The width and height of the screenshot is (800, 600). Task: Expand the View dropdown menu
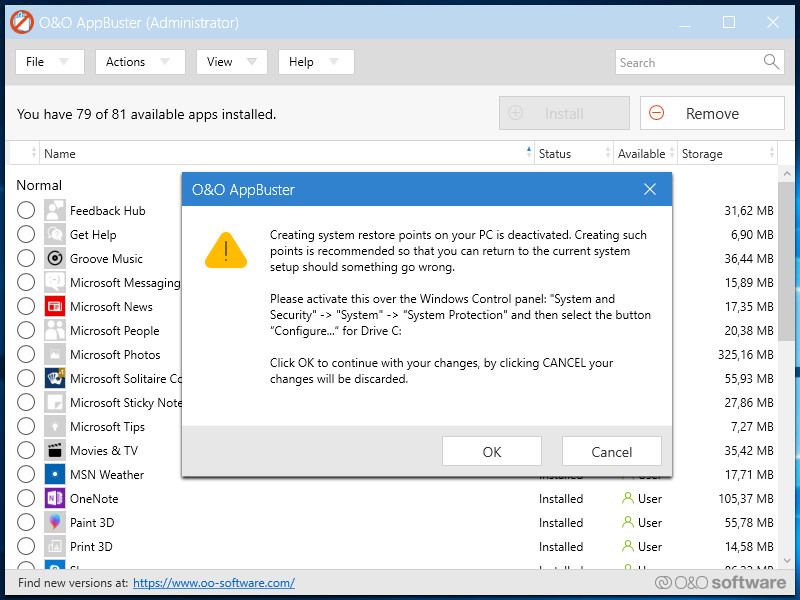tap(232, 62)
